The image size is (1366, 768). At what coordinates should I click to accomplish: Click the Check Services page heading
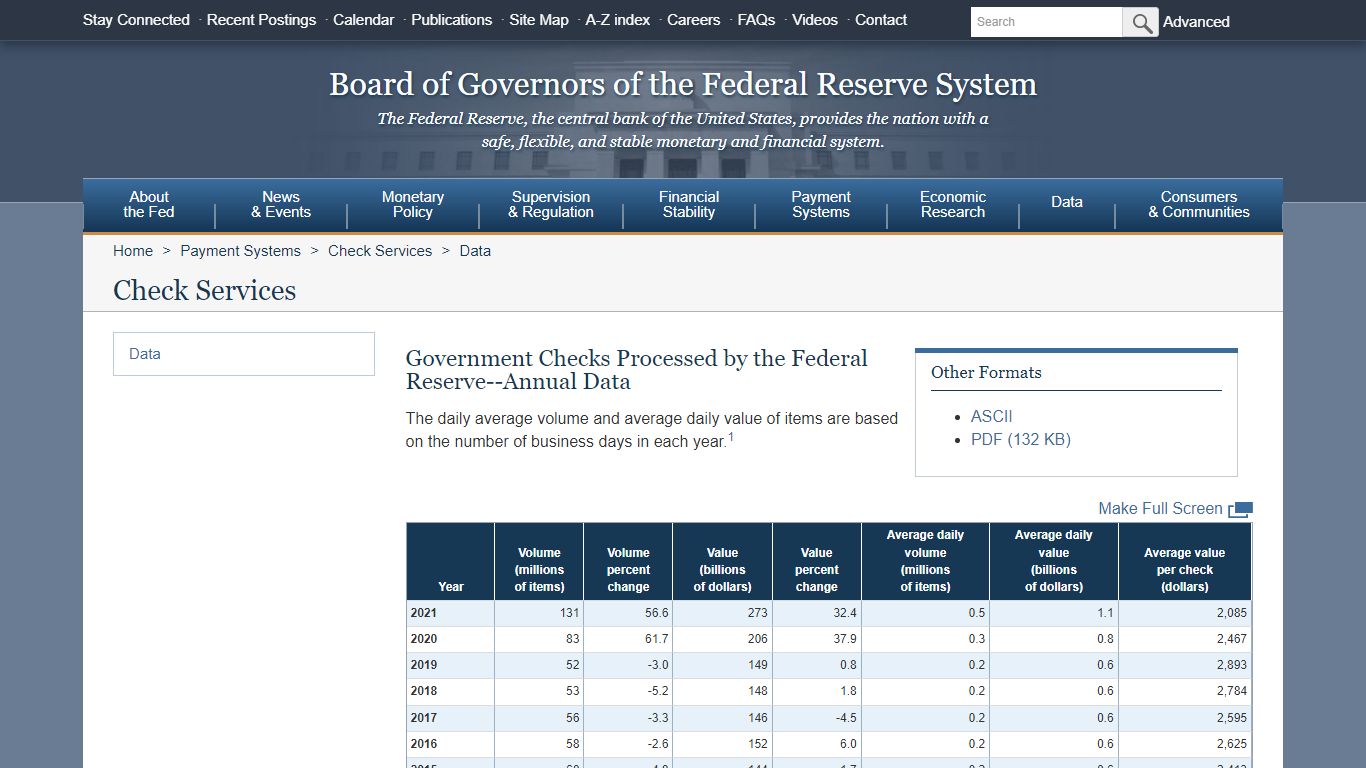[205, 291]
